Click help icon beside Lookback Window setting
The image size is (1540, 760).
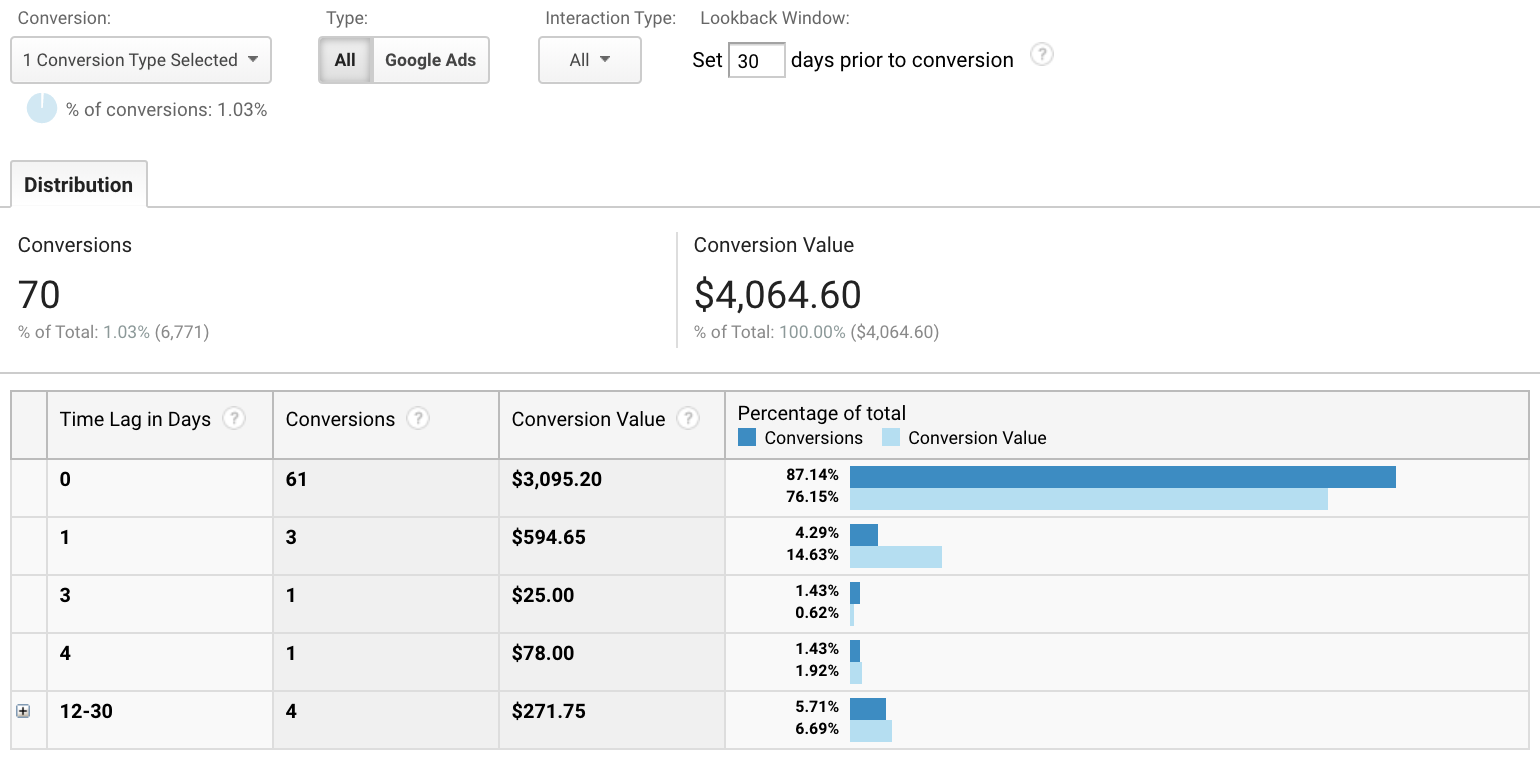pyautogui.click(x=1041, y=55)
